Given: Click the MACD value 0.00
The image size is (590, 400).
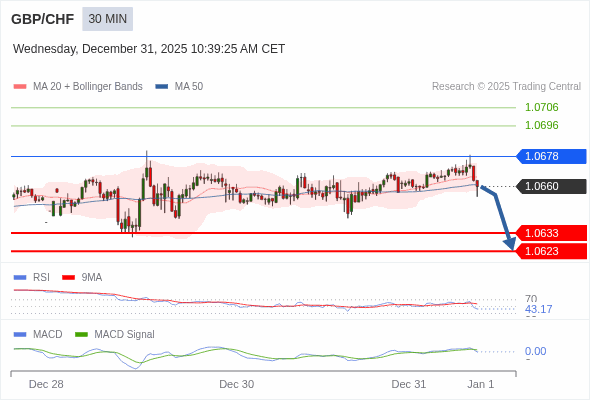Looking at the screenshot, I should pos(535,351).
